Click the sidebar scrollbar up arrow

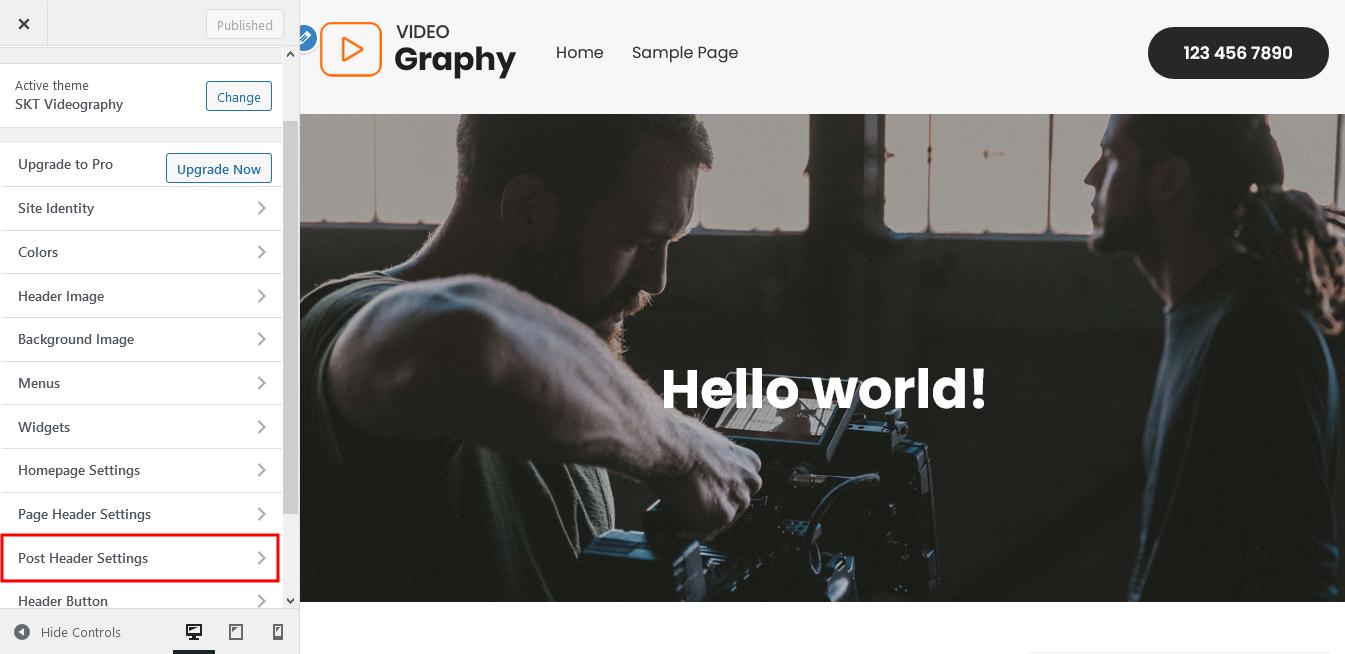click(291, 56)
